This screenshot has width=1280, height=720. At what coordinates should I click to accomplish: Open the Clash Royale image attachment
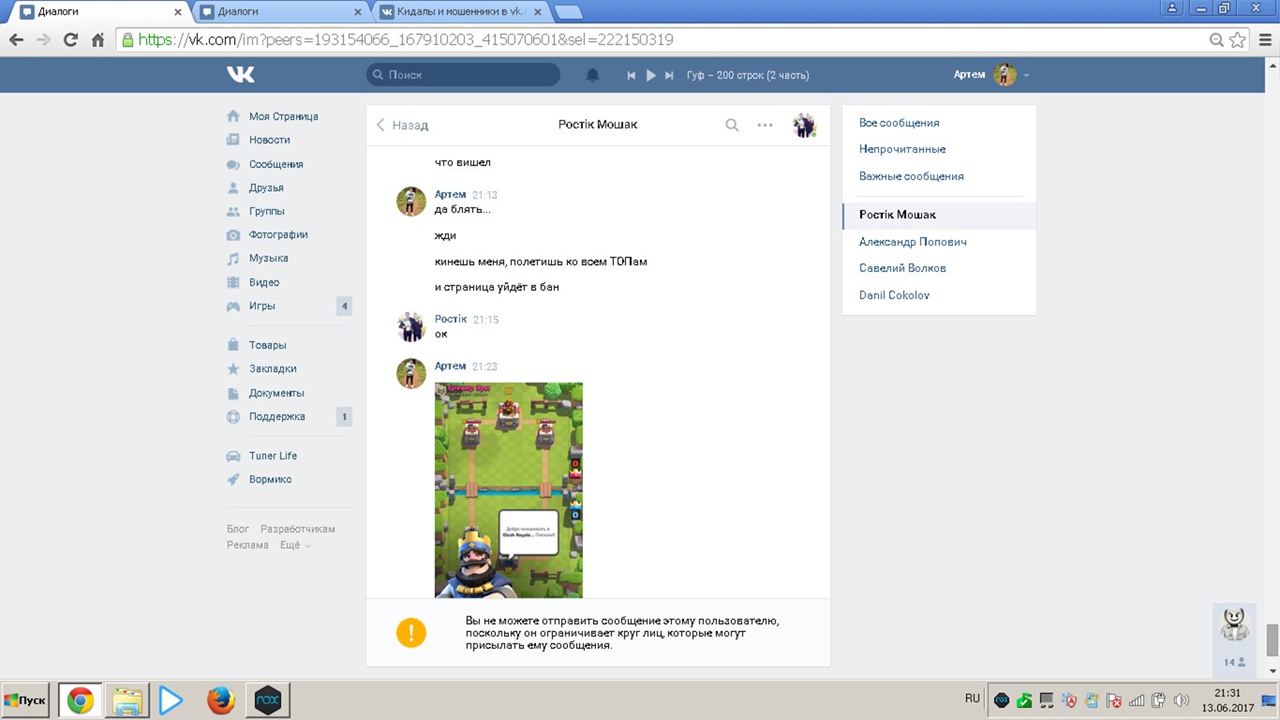tap(508, 490)
